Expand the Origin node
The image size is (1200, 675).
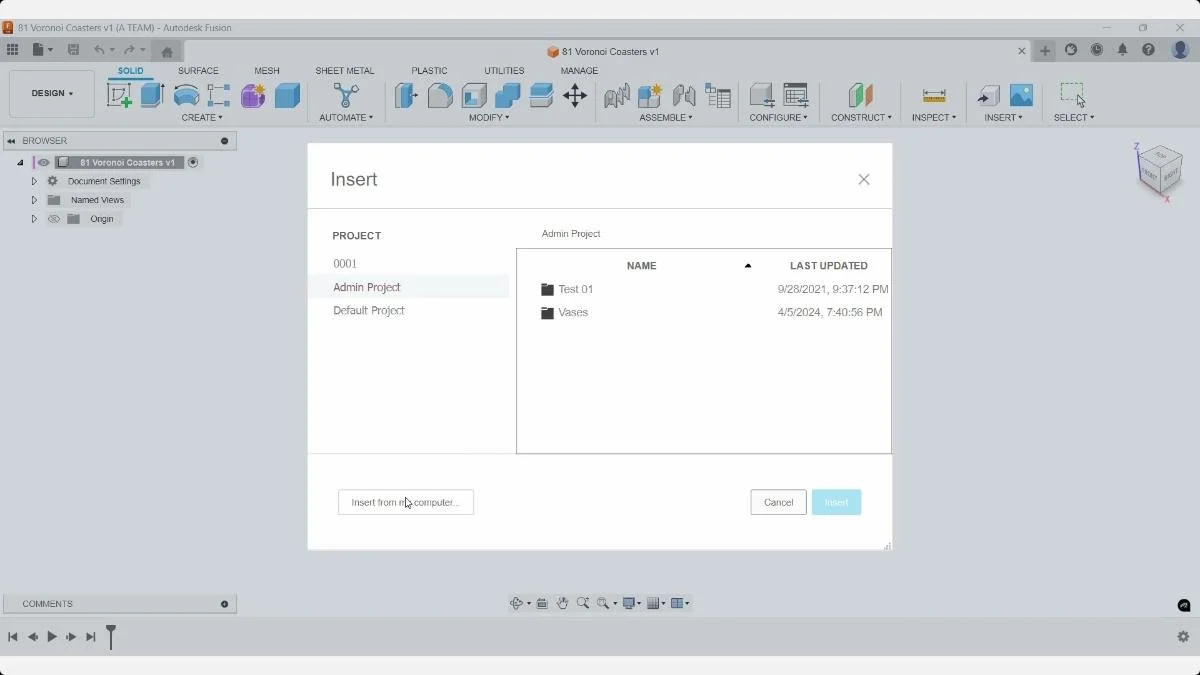[x=34, y=219]
